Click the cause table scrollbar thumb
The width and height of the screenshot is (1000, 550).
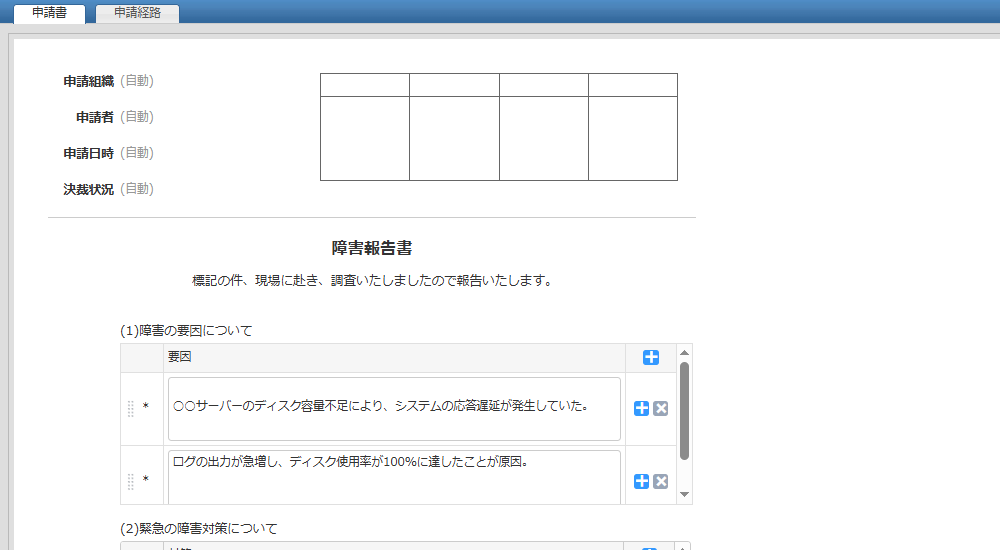[684, 410]
